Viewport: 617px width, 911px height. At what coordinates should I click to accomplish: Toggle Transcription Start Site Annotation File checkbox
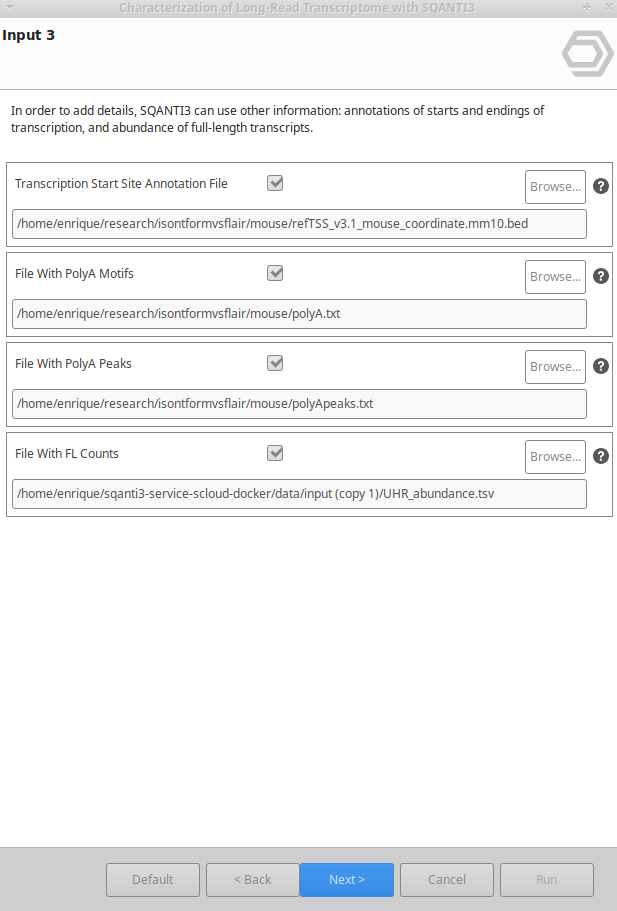[275, 183]
